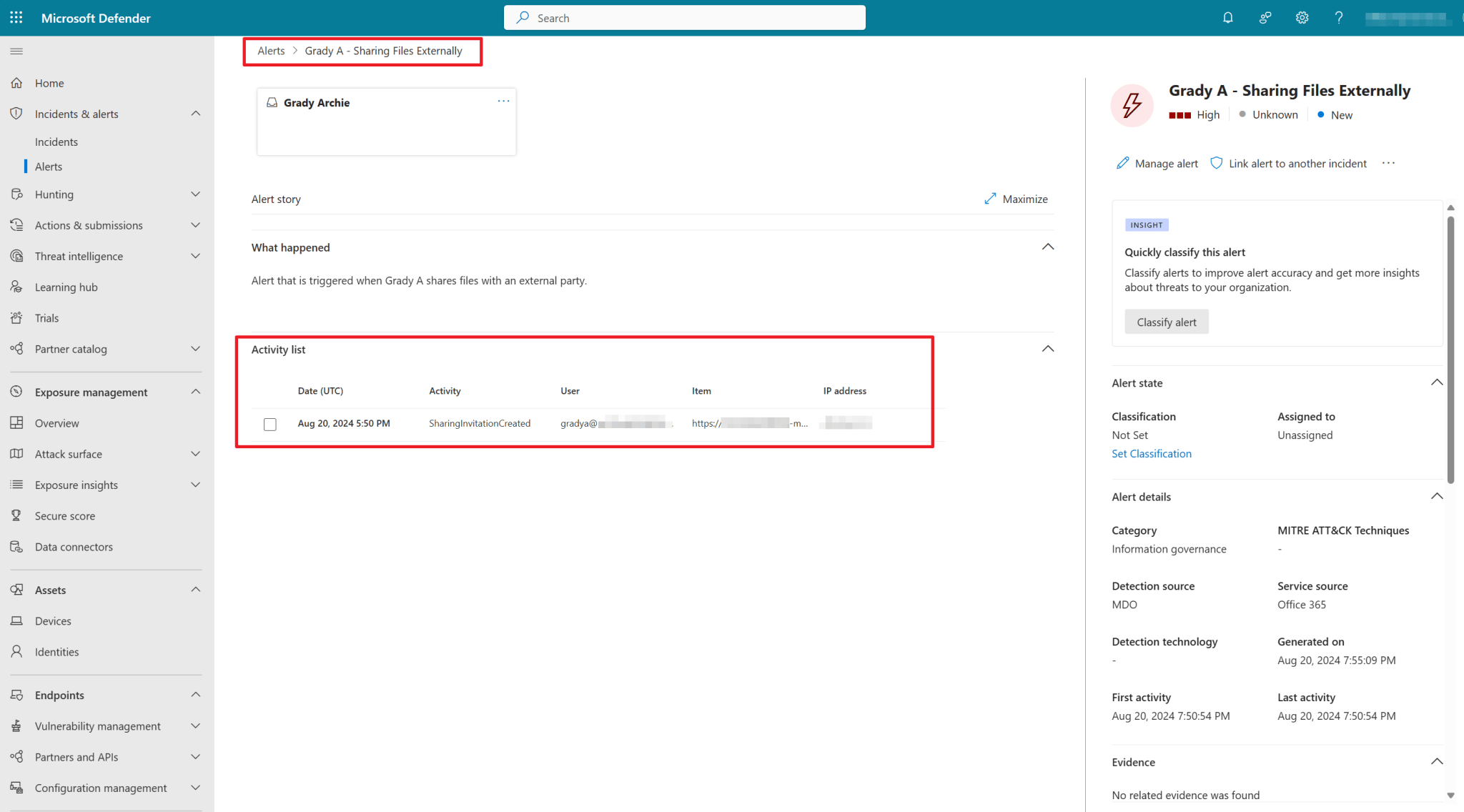Maximize the Alert story panel
Screen dimensions: 1464x812
[1016, 199]
